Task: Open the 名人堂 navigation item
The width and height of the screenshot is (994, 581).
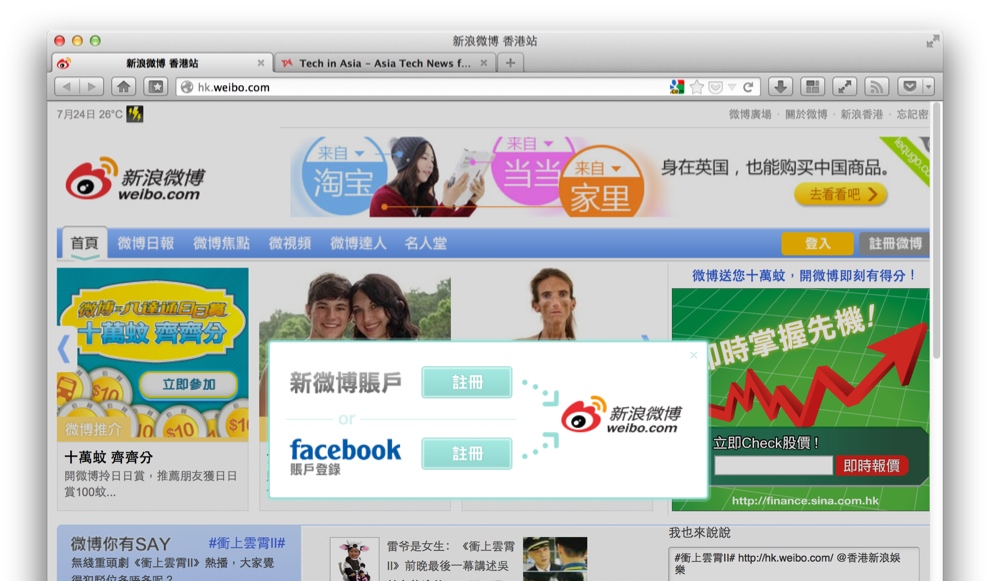Action: tap(426, 243)
